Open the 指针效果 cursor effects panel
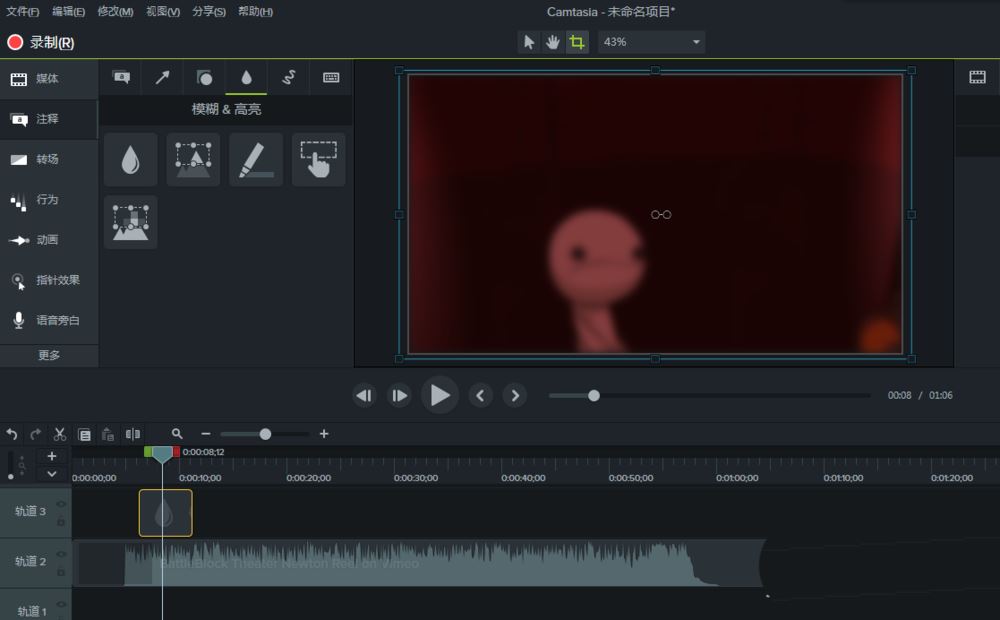 pyautogui.click(x=48, y=280)
